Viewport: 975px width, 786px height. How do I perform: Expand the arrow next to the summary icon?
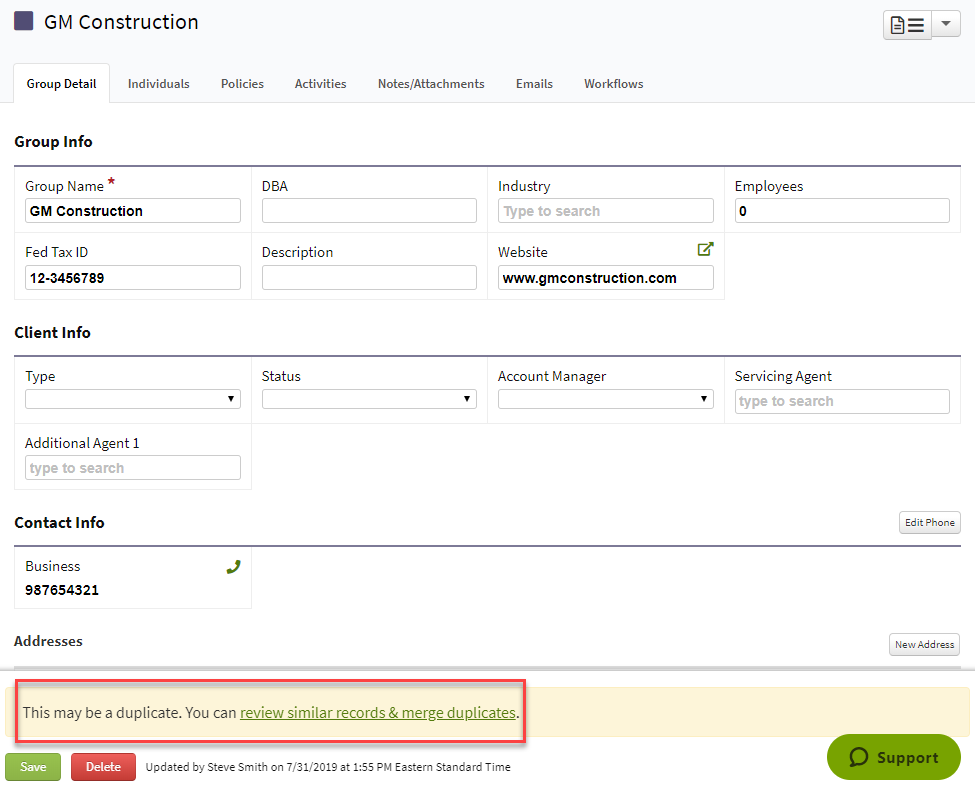945,23
